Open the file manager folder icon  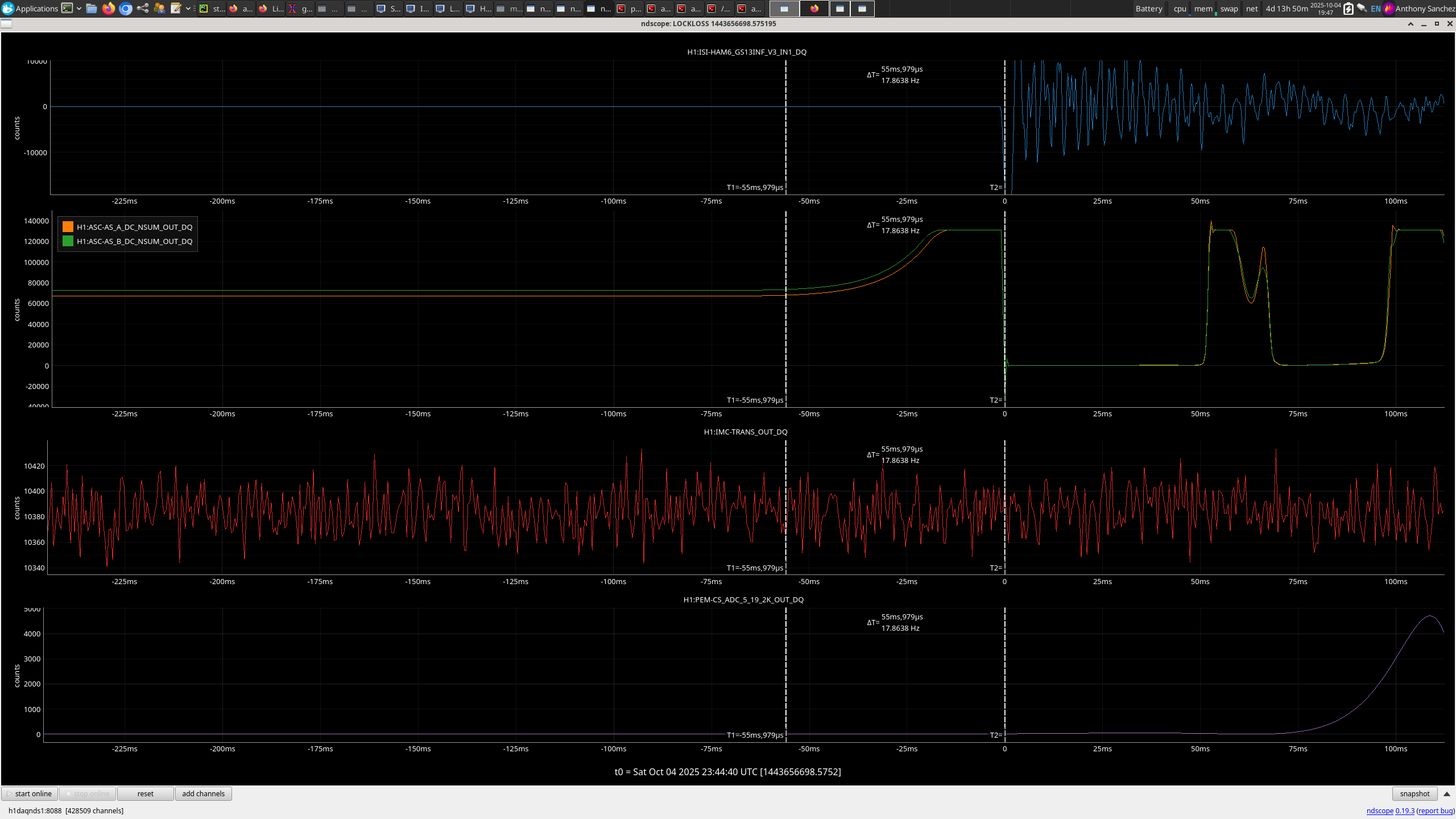point(92,9)
